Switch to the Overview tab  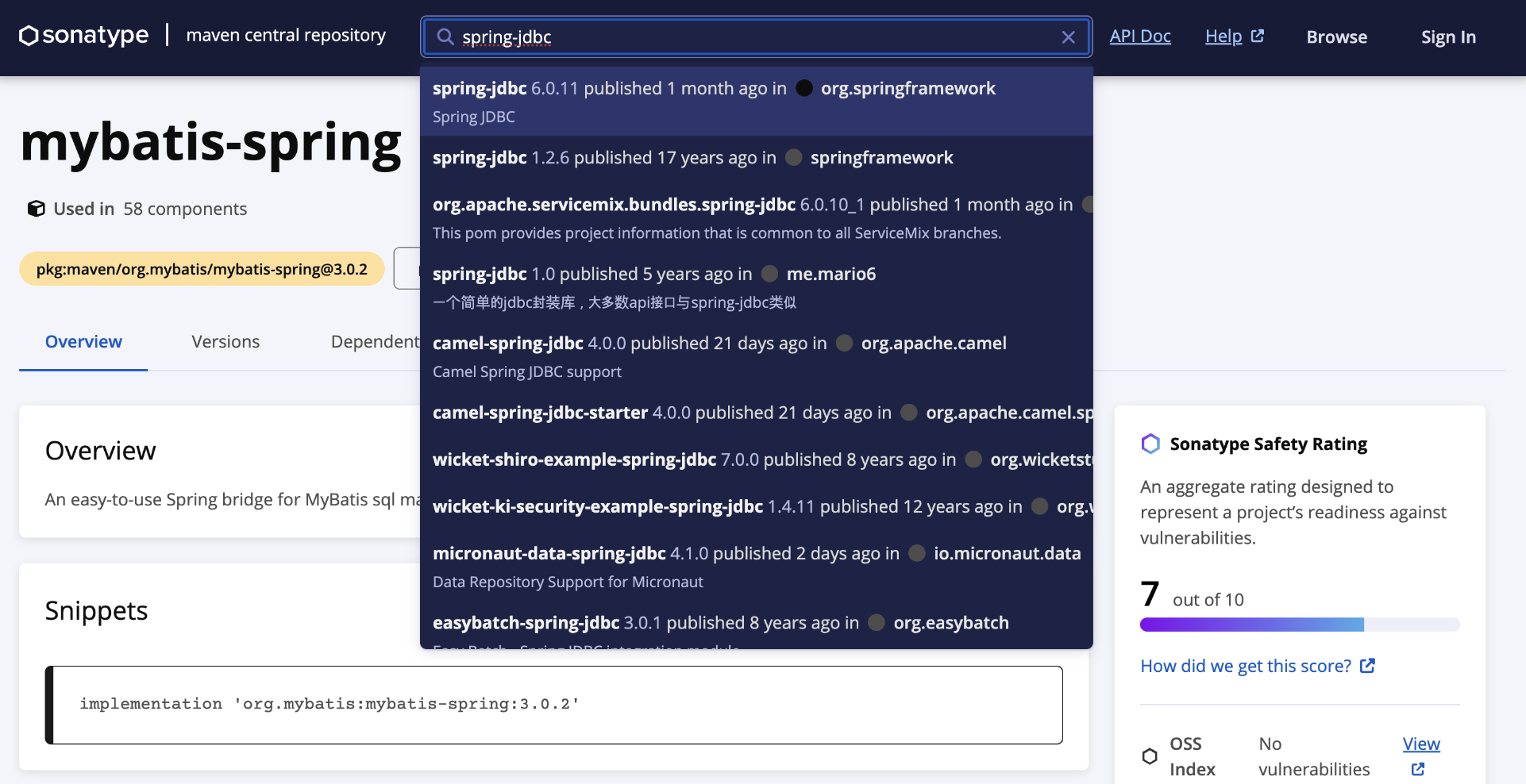(83, 342)
